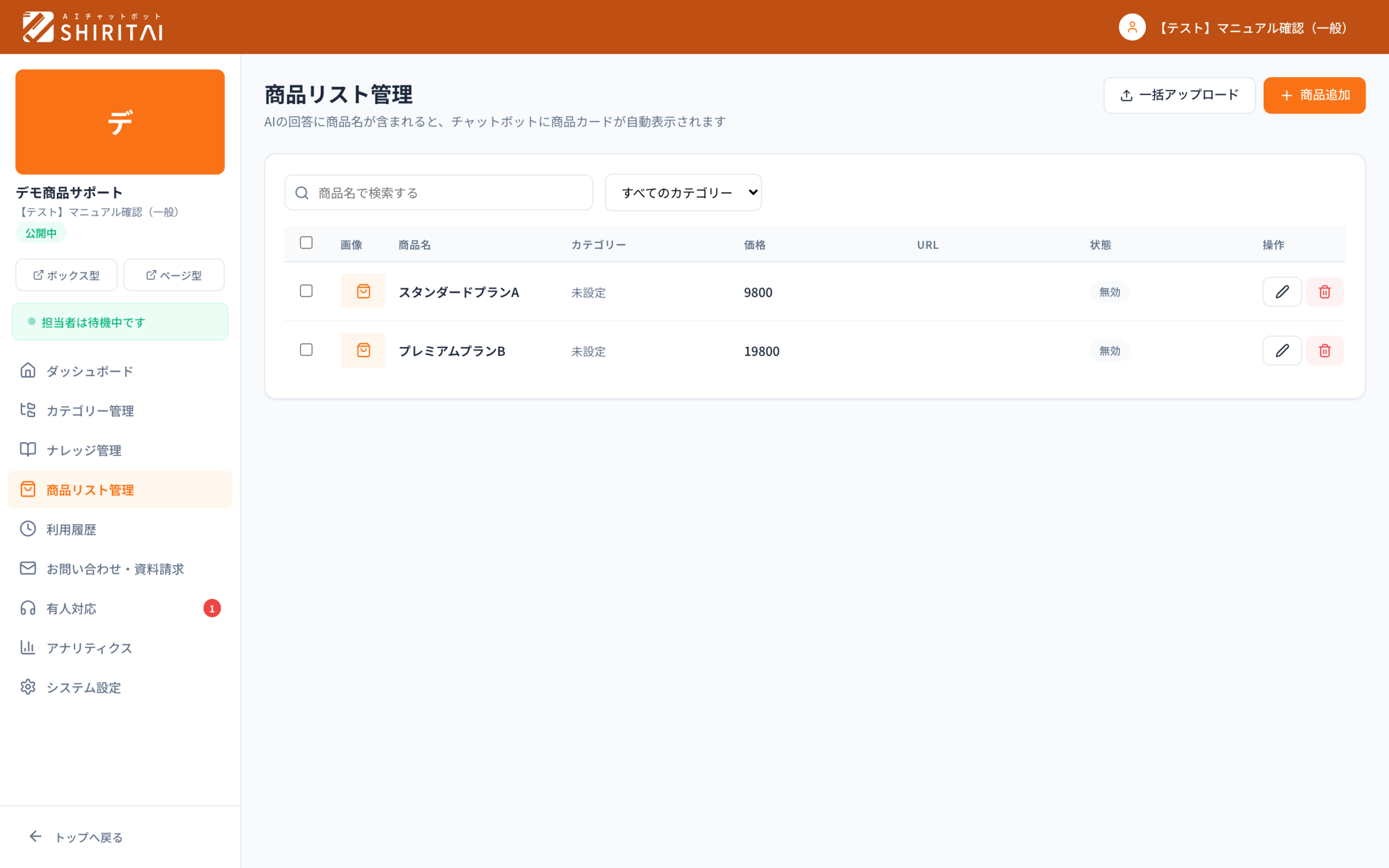
Task: Edit プレミアムプランB with pencil icon
Action: [1282, 350]
